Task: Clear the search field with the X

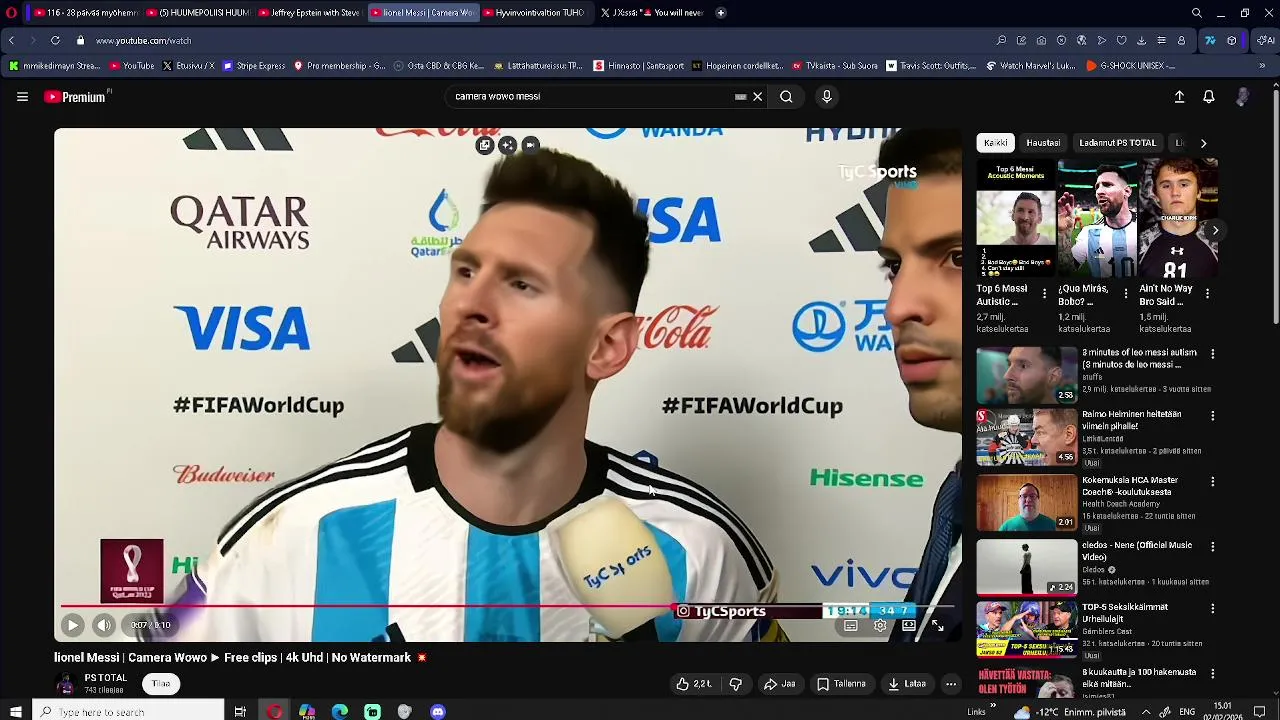Action: (x=757, y=97)
